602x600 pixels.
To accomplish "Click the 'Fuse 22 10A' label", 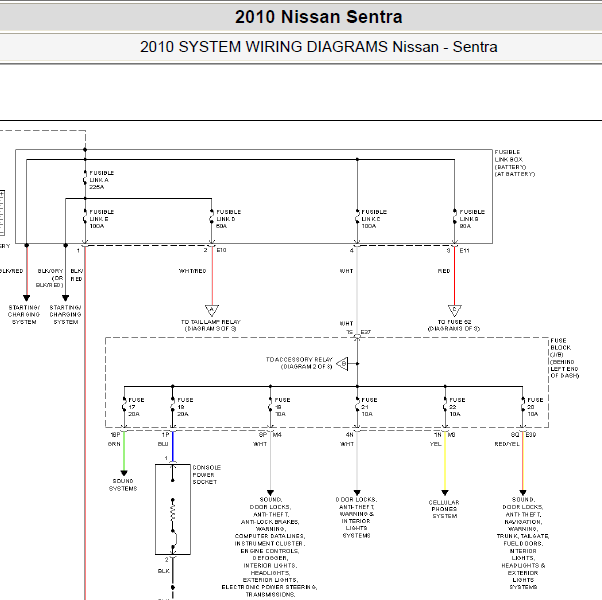I will (457, 407).
